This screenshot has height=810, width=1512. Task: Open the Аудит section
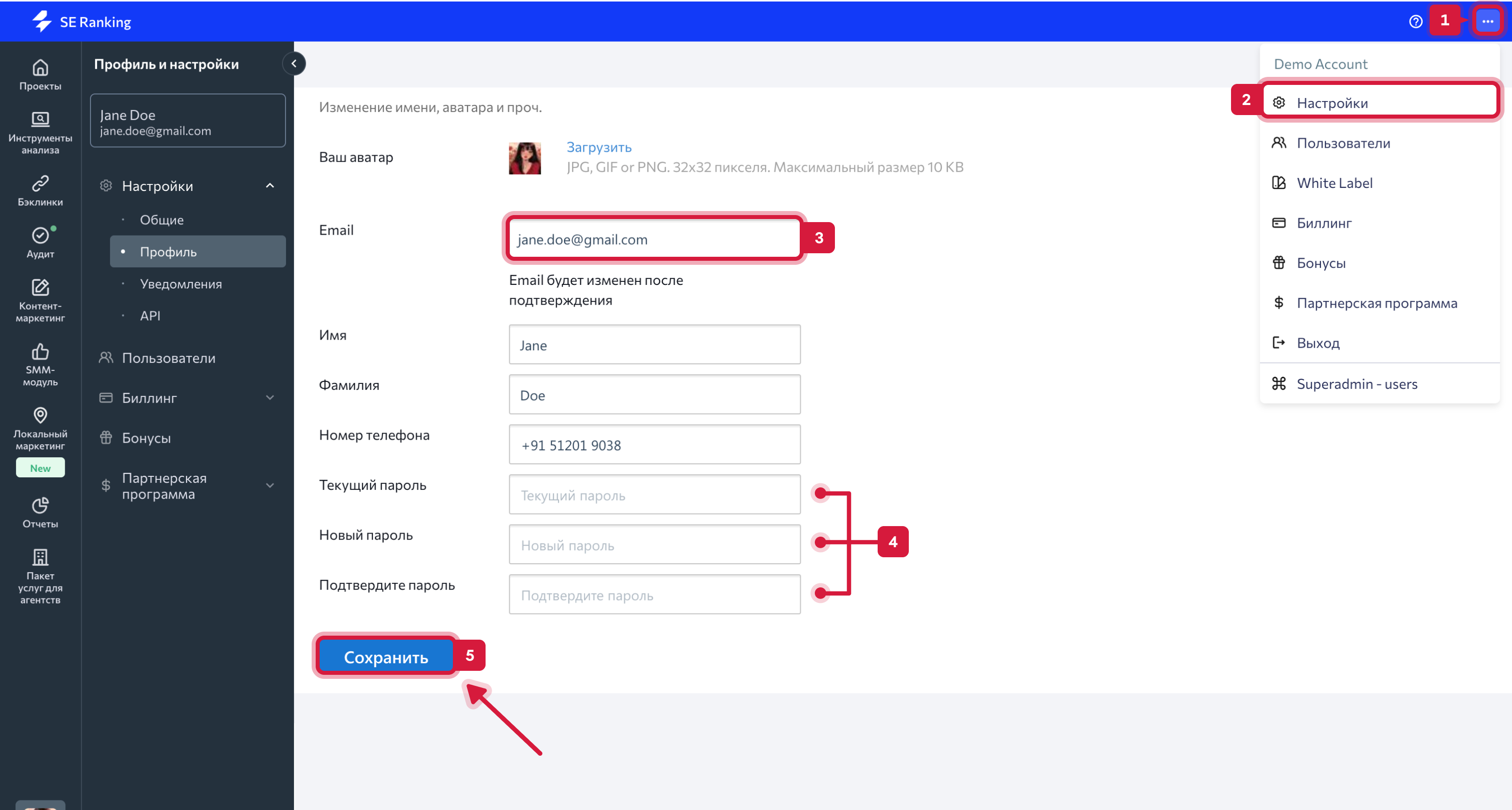[40, 242]
